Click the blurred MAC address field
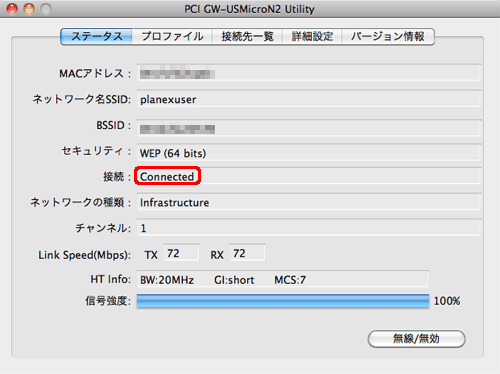 pos(309,72)
